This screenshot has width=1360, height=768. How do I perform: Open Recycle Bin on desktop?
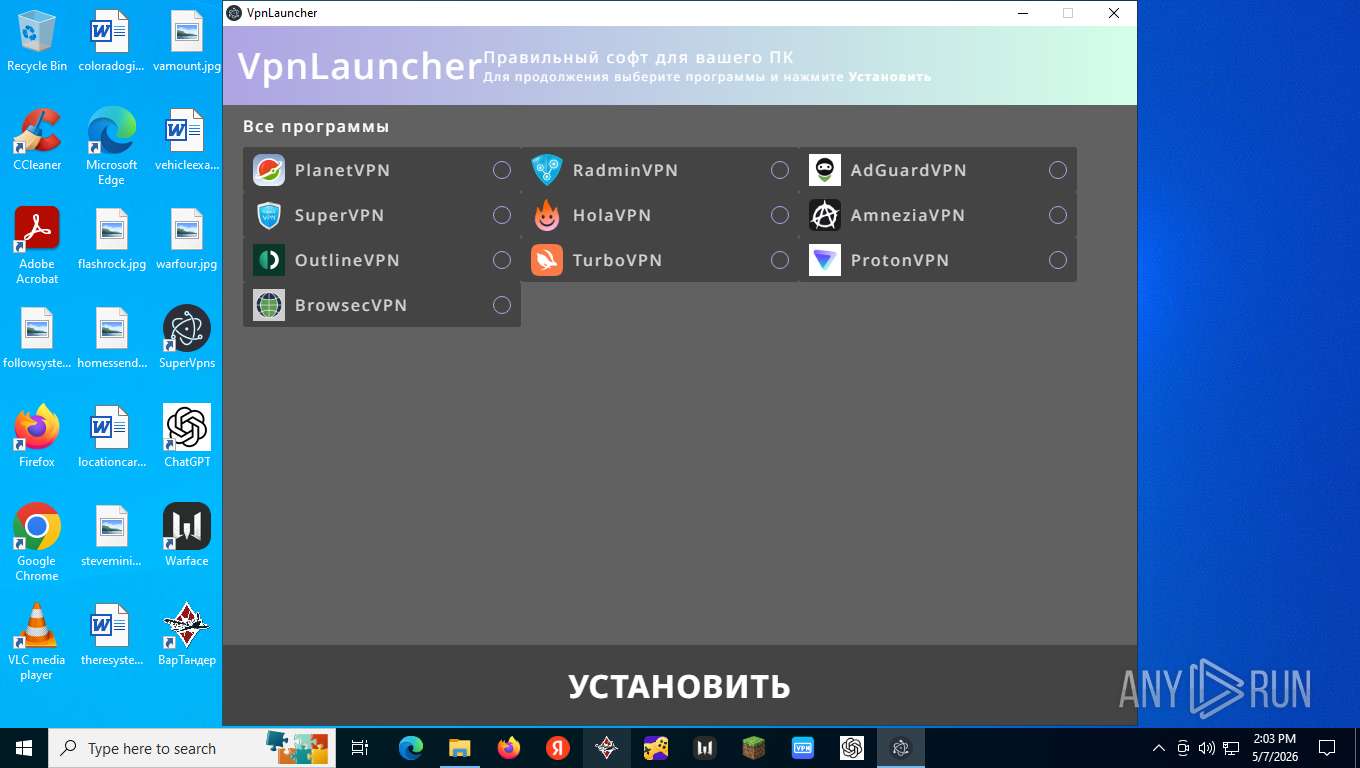[37, 41]
